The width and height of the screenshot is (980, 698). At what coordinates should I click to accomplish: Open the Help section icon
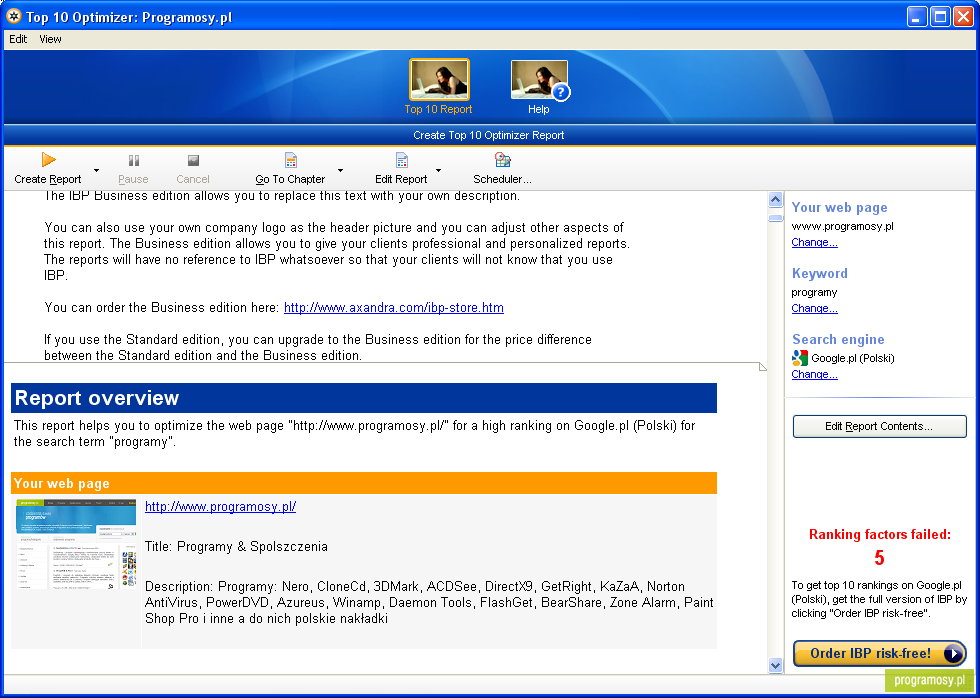539,79
